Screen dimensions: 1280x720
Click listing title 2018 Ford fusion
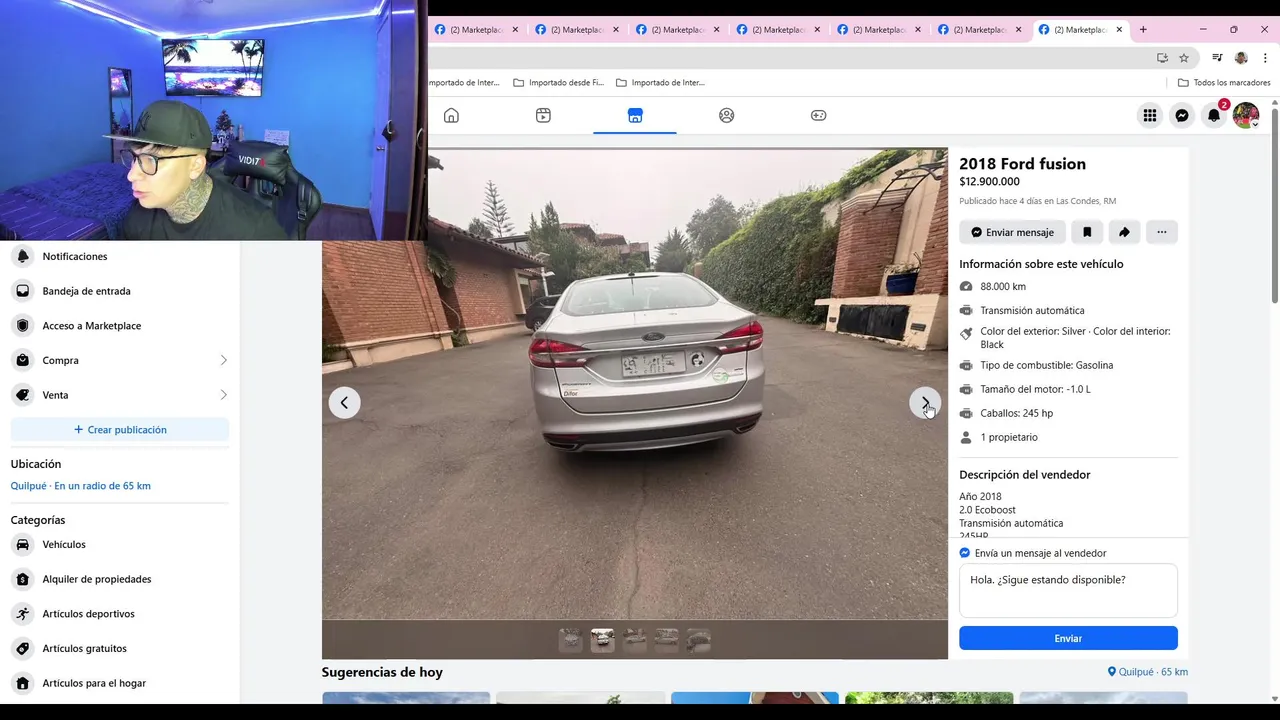(x=1022, y=164)
